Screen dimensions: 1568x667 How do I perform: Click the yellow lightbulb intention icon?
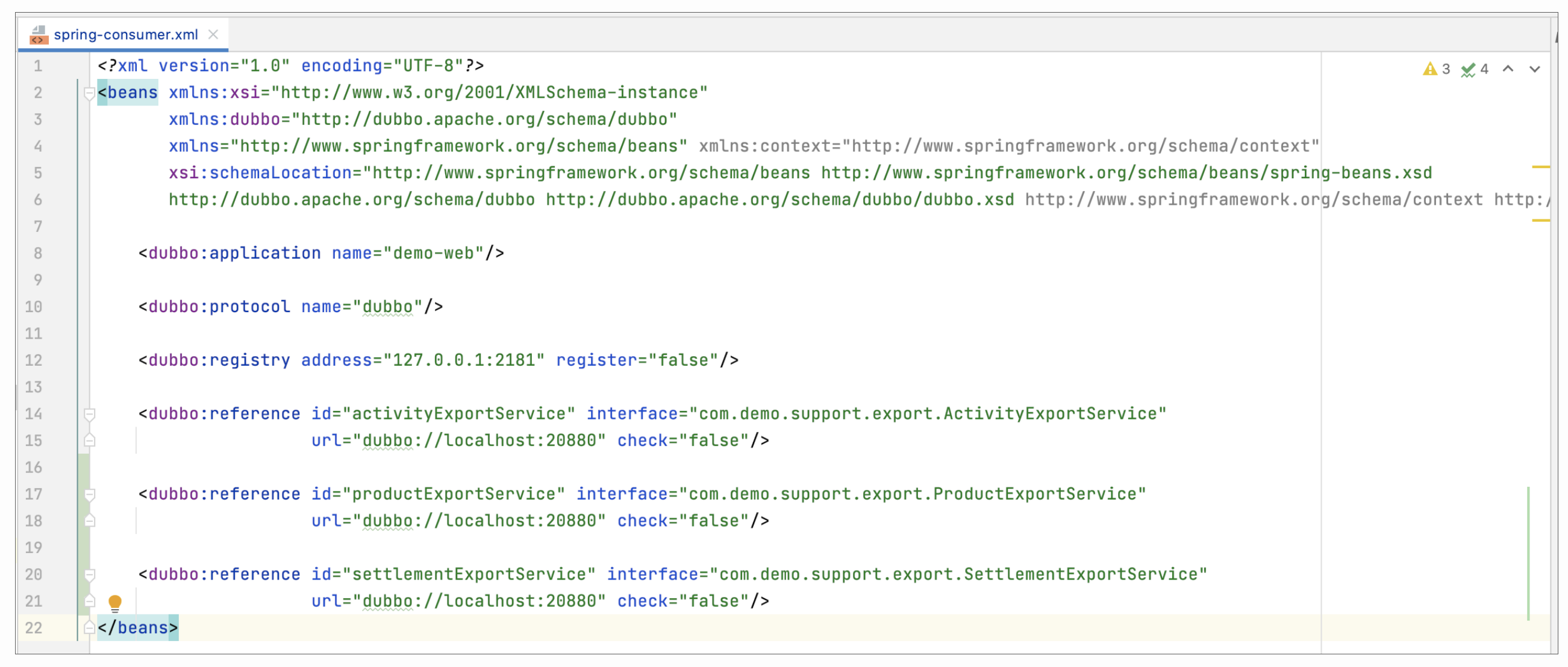tap(114, 603)
